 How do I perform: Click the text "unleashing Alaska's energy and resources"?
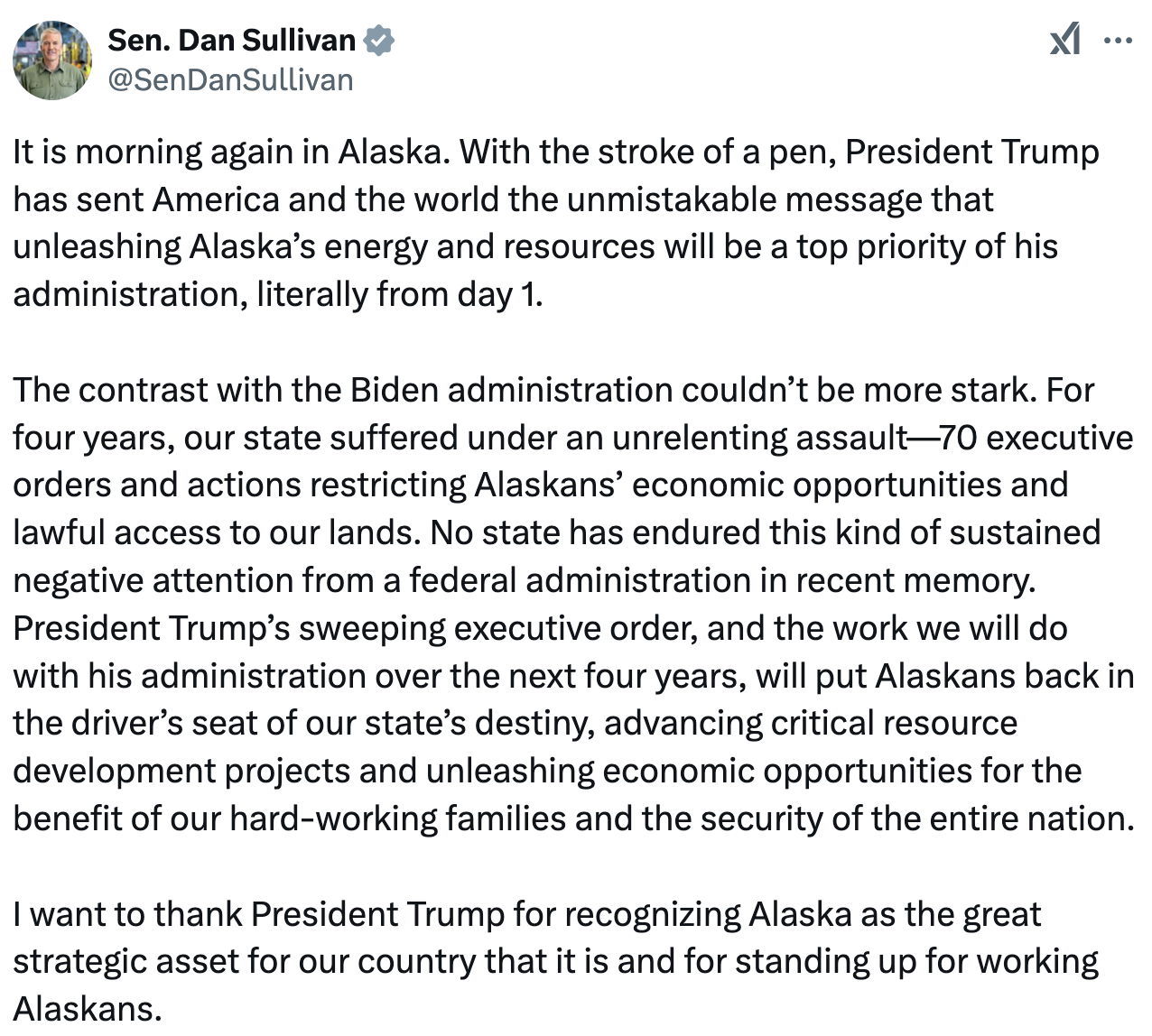(333, 246)
